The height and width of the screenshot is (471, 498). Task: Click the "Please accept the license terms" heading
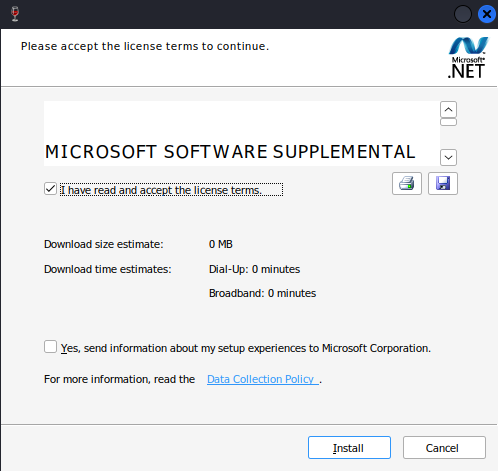145,46
